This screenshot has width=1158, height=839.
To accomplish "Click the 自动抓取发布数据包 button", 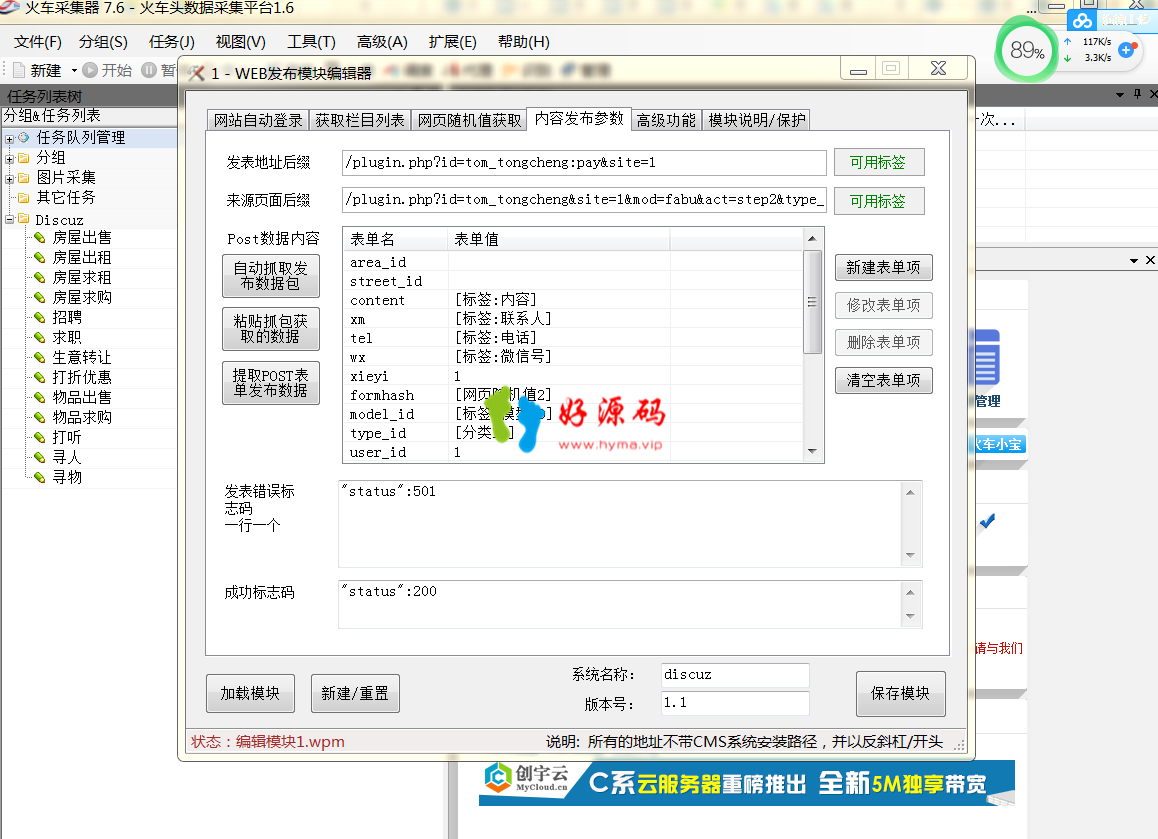I will [x=271, y=276].
